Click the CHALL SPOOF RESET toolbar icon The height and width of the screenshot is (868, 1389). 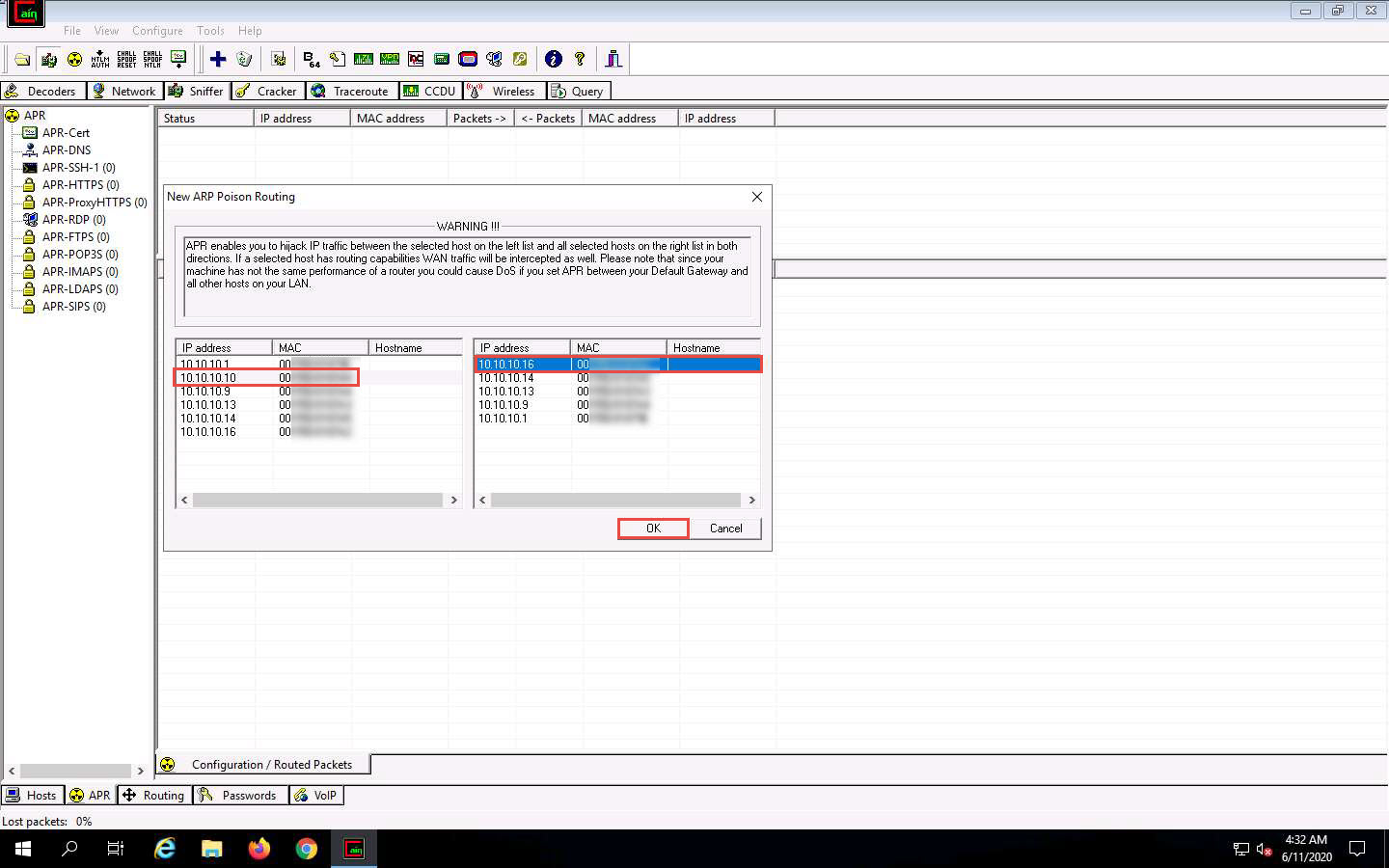[x=126, y=60]
